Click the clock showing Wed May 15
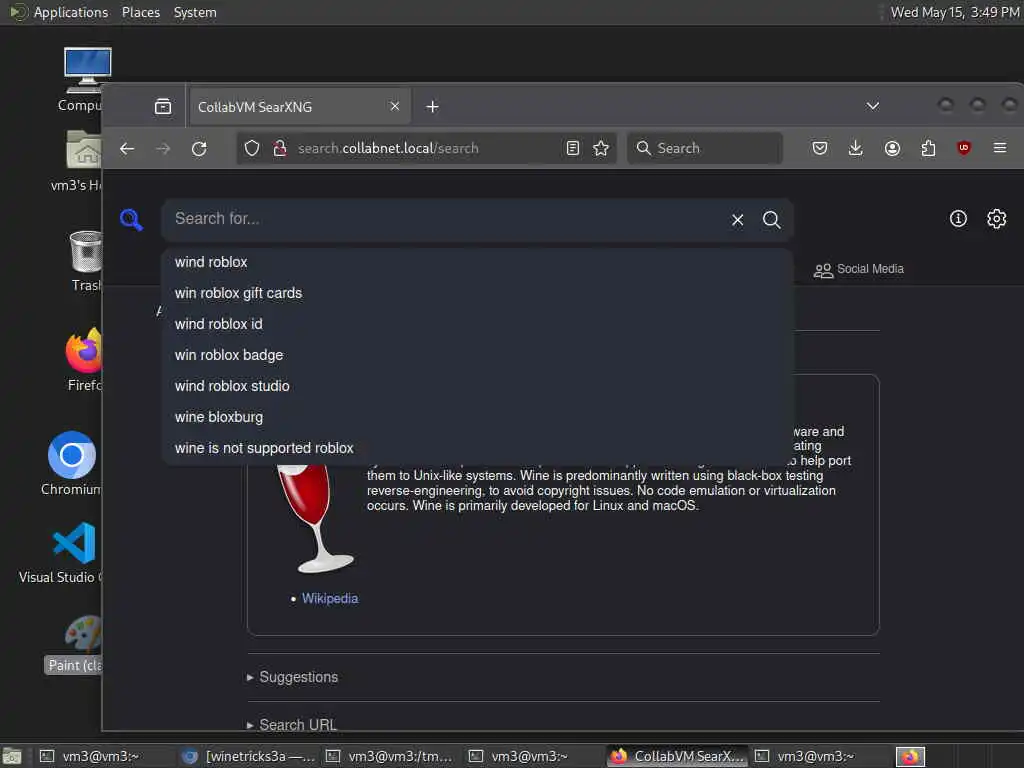Screen dimensions: 1024x768 click(955, 12)
